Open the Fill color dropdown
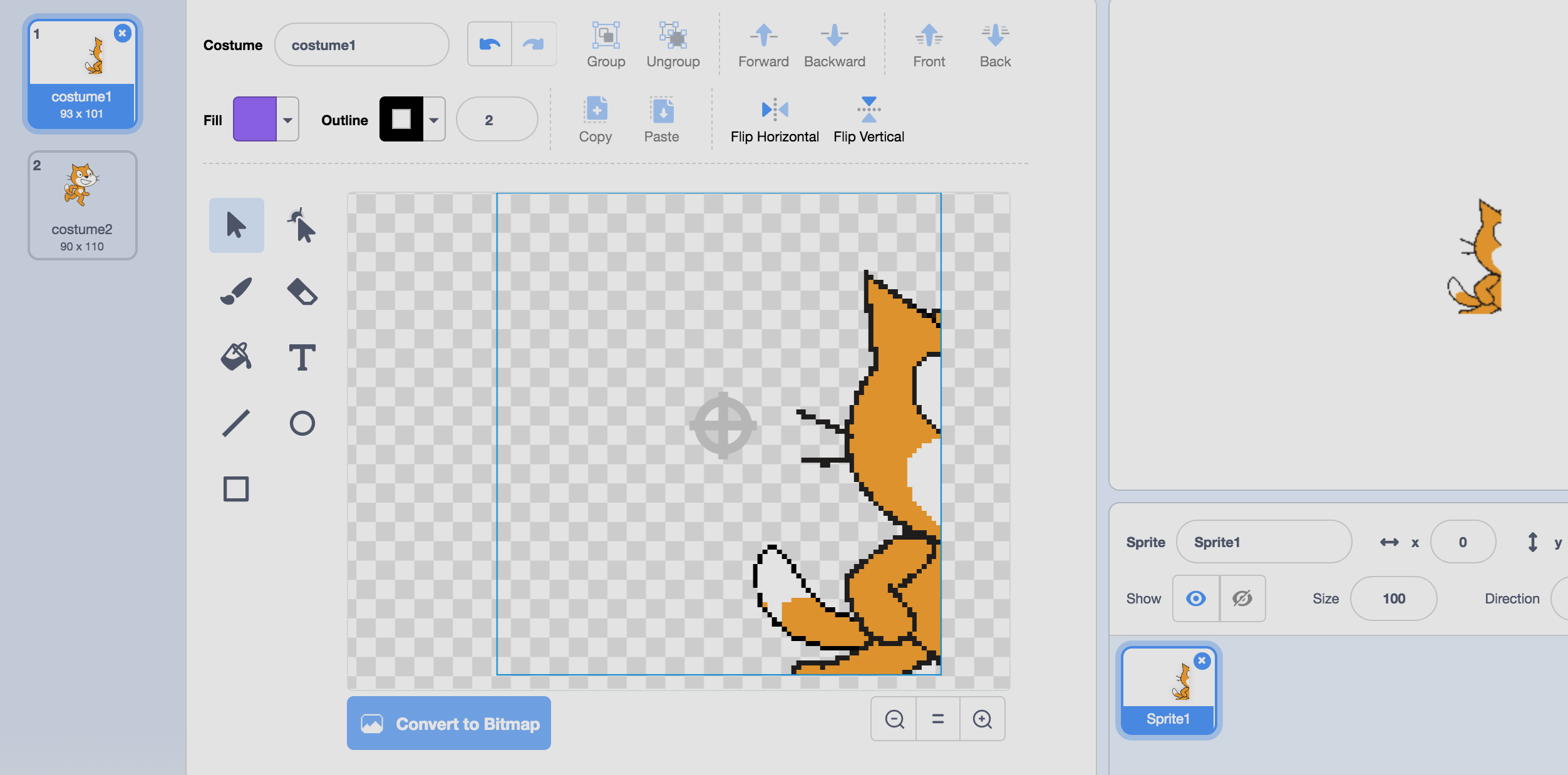Screen dimensions: 1568x775 [287, 119]
